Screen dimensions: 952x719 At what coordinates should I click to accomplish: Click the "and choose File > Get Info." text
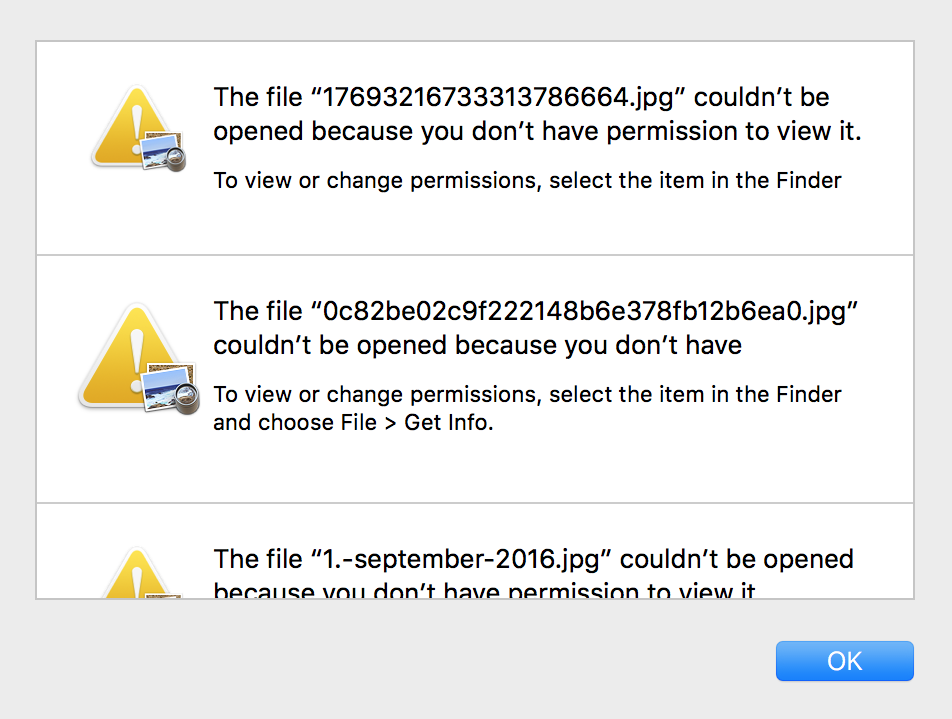click(353, 423)
